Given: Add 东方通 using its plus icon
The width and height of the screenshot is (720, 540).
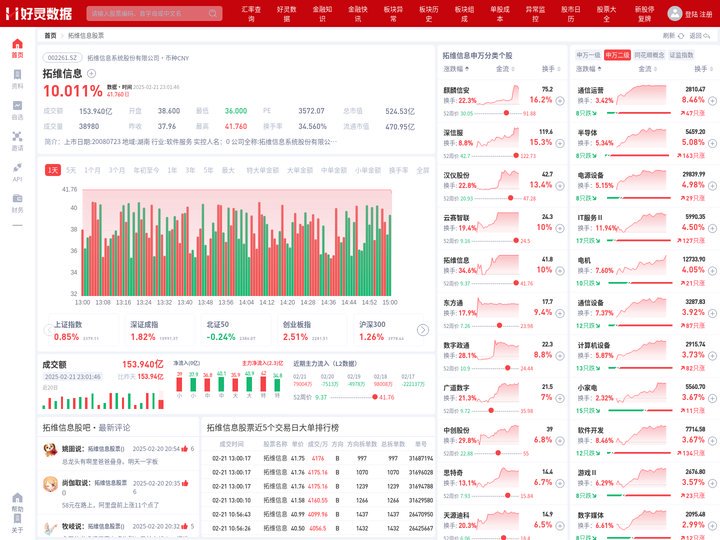Looking at the screenshot, I should point(560,313).
